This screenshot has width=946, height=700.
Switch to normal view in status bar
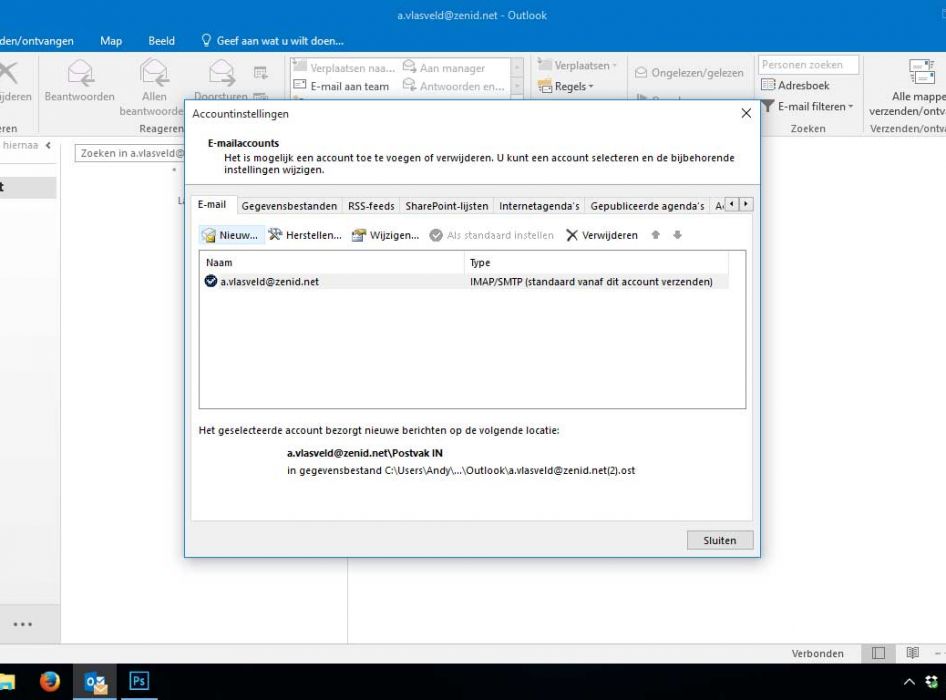pos(878,653)
